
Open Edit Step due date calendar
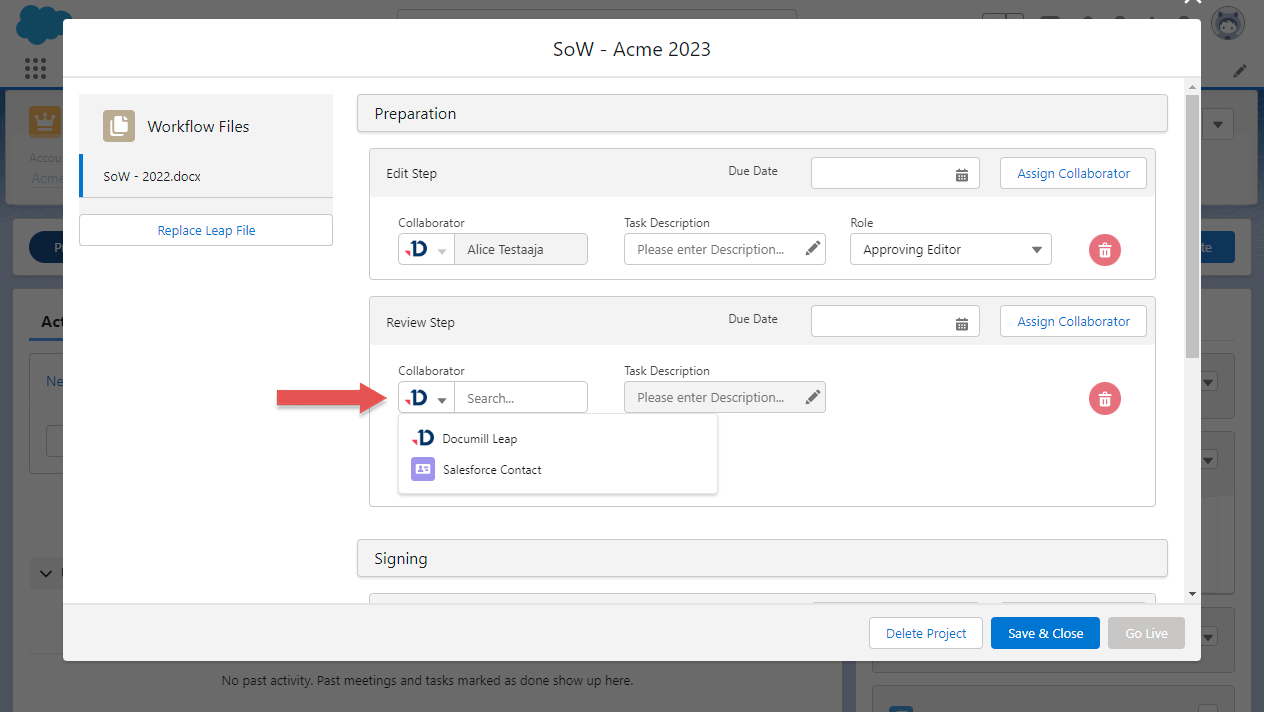961,175
